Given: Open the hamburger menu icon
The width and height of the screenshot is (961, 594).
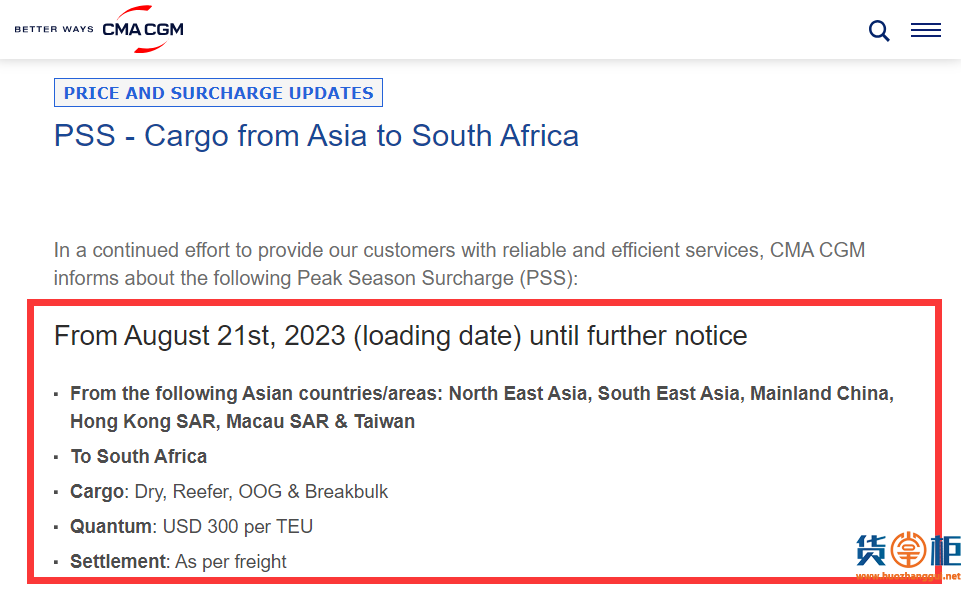Looking at the screenshot, I should (x=925, y=29).
